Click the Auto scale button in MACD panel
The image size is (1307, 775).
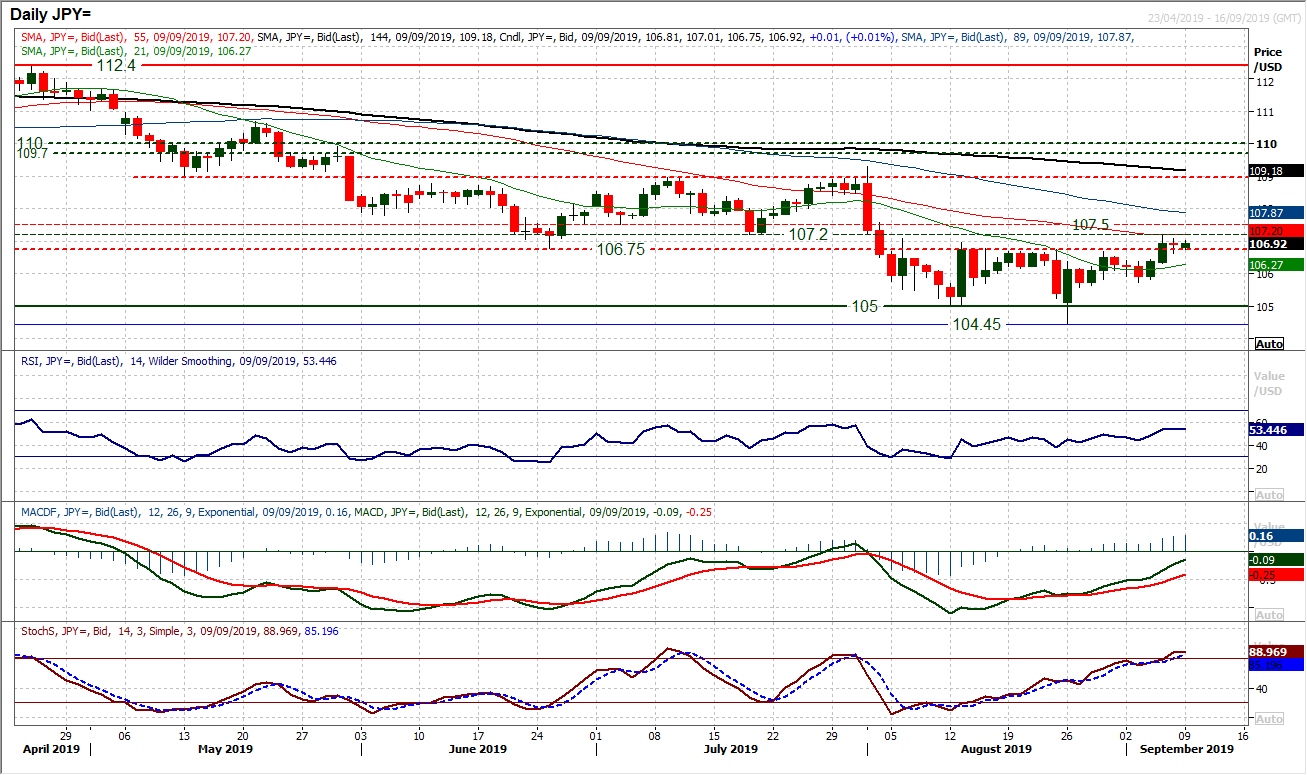[x=1269, y=614]
